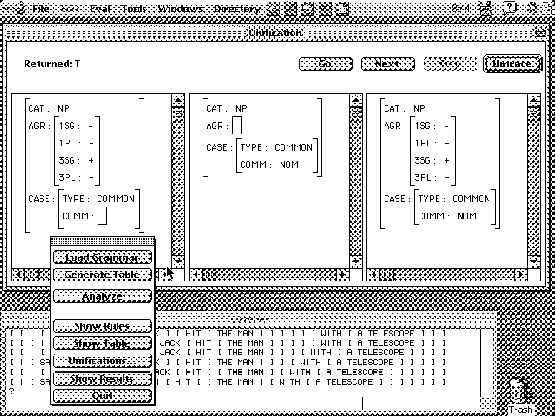Screen dimensions: 555x416
Task: Click the up scroll arrow of the right result pane
Action: point(534,100)
